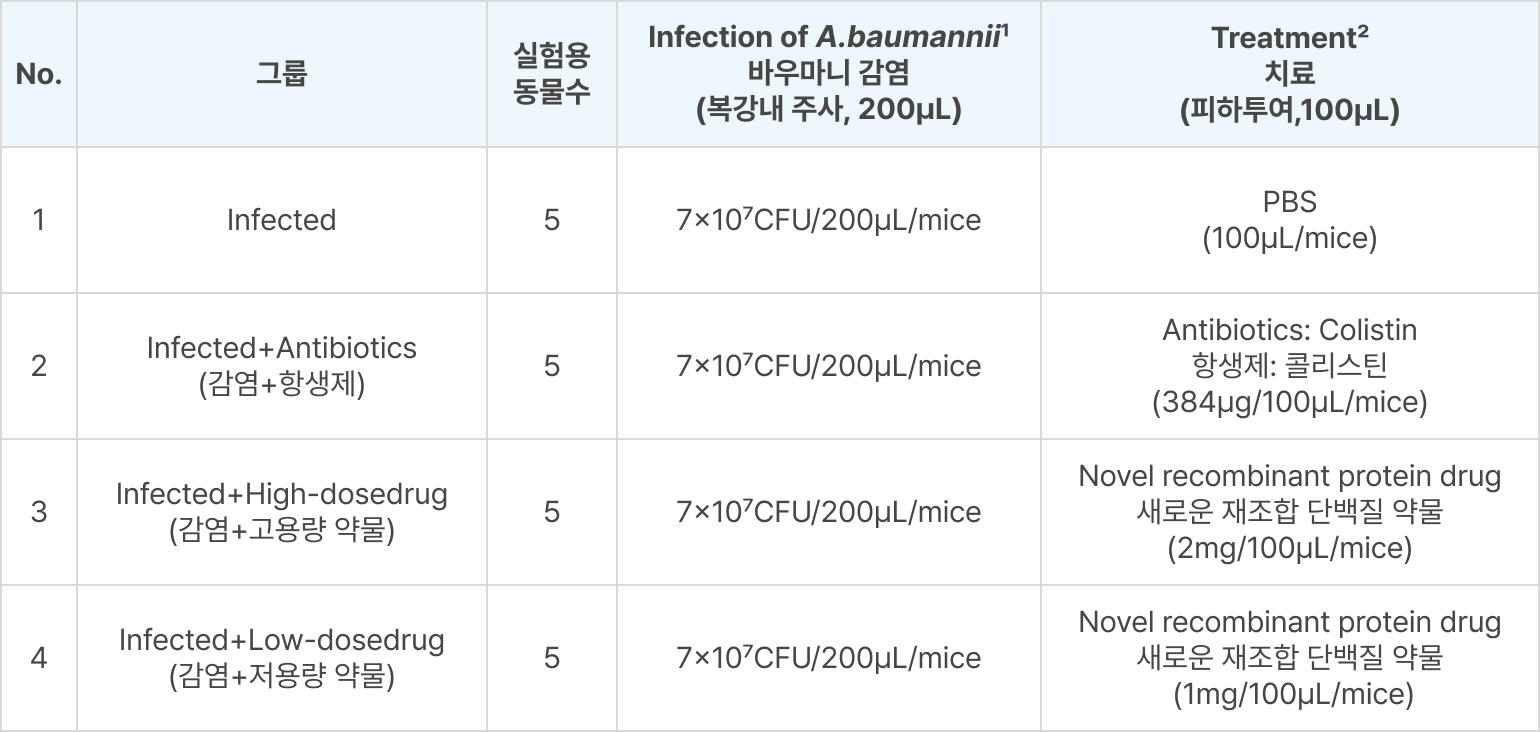Click the 2mg/100µL/mice treatment cell
Viewport: 1540px width, 732px height.
coord(1289,512)
